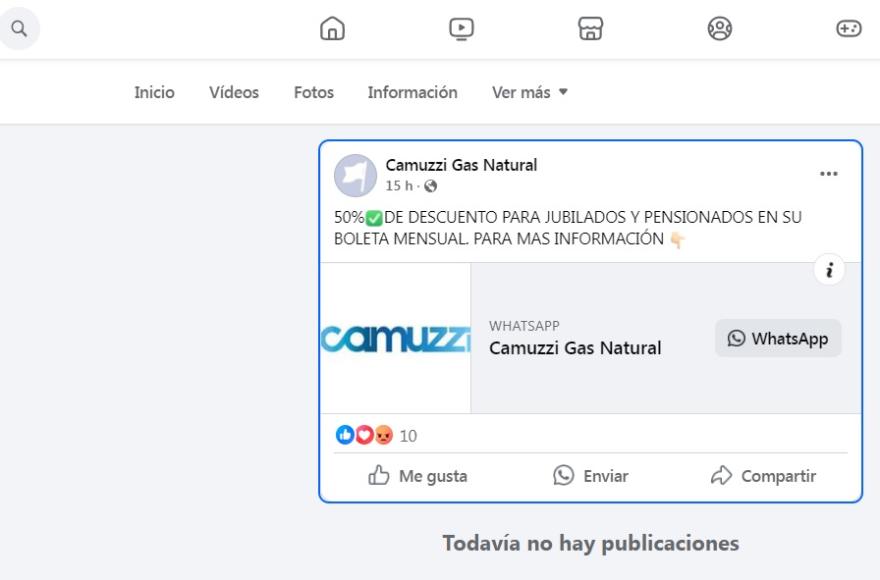Open the Camuzzi logo thumbnail

point(396,338)
